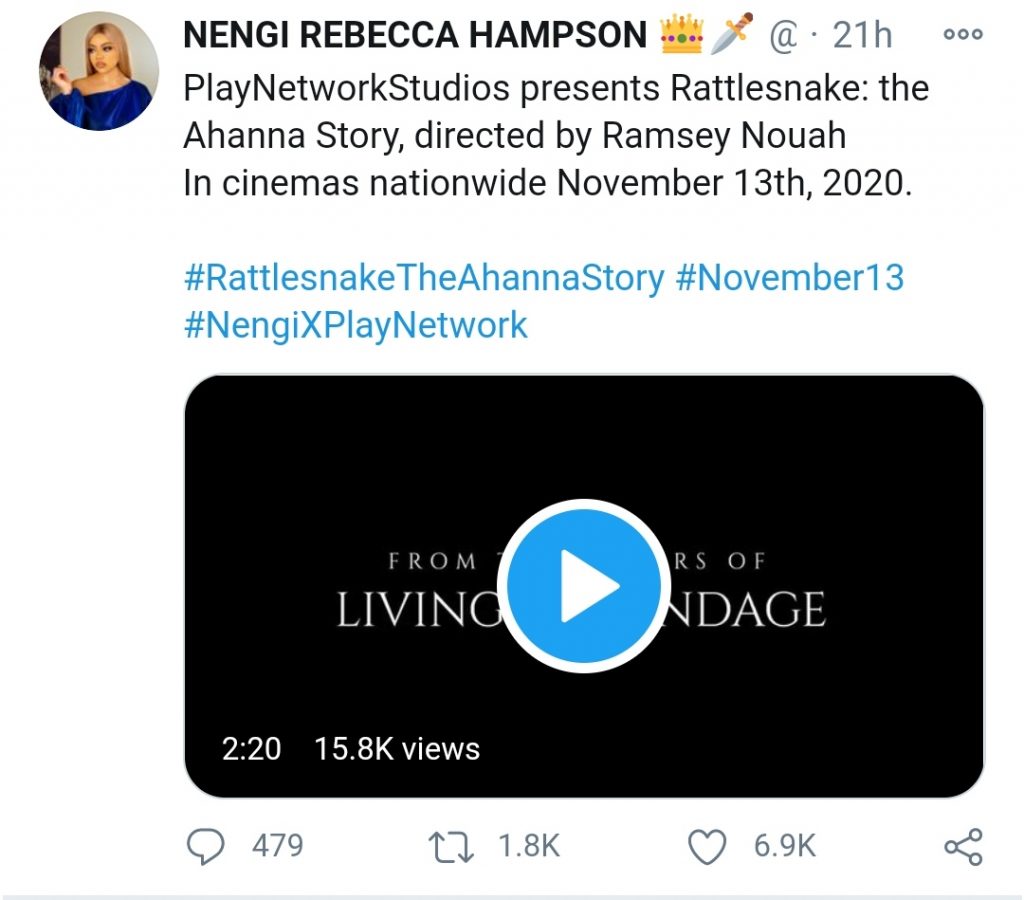
Task: View the Nengi profile picture
Action: 98,71
